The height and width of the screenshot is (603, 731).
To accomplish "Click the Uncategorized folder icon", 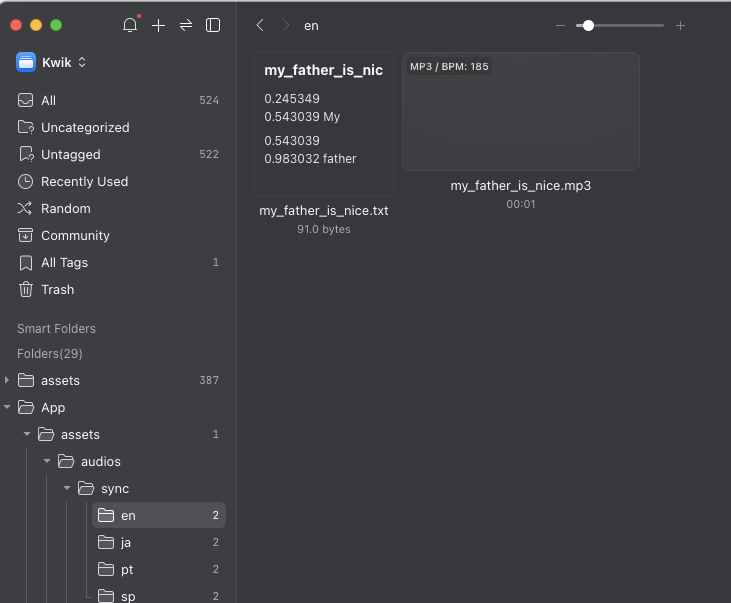I will coord(26,127).
